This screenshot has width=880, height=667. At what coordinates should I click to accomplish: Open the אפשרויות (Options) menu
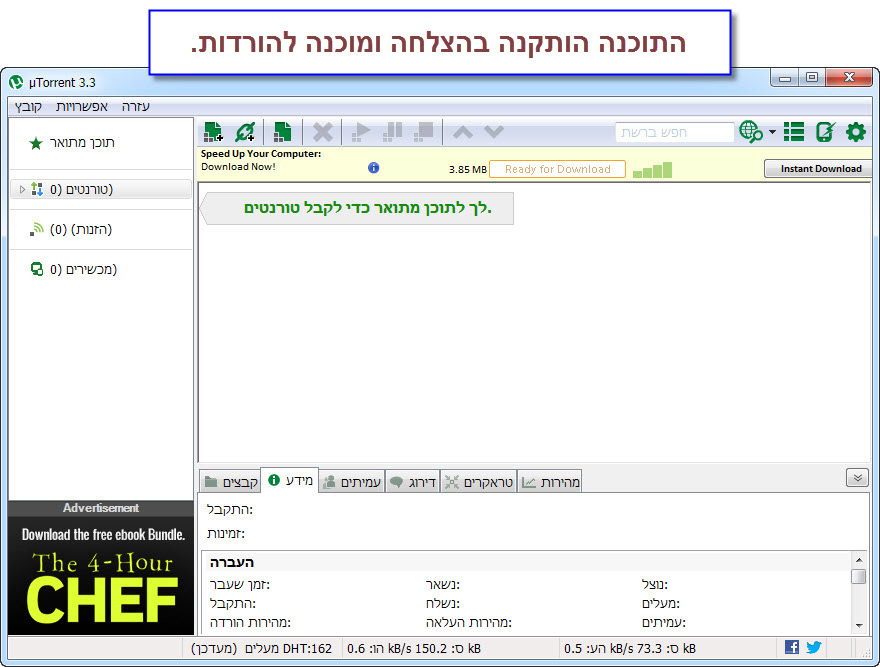[82, 105]
